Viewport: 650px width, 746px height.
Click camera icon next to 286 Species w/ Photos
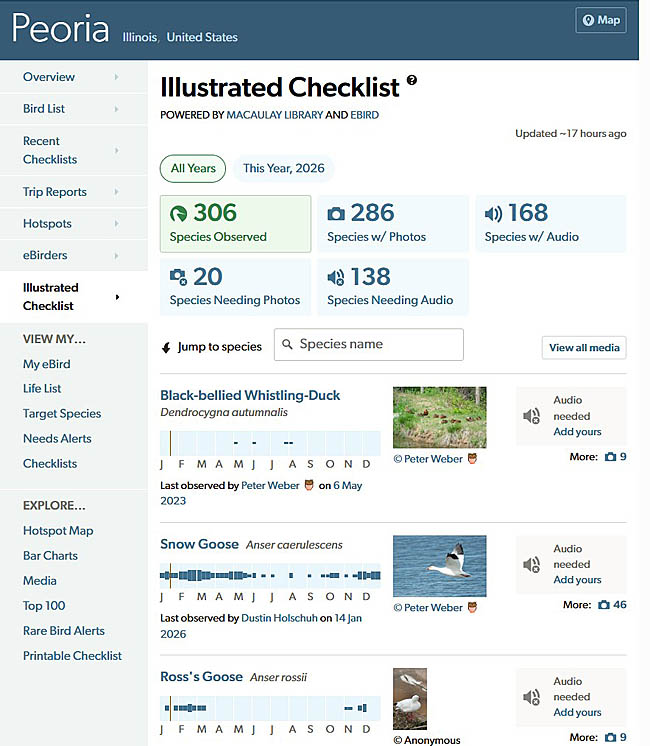336,214
